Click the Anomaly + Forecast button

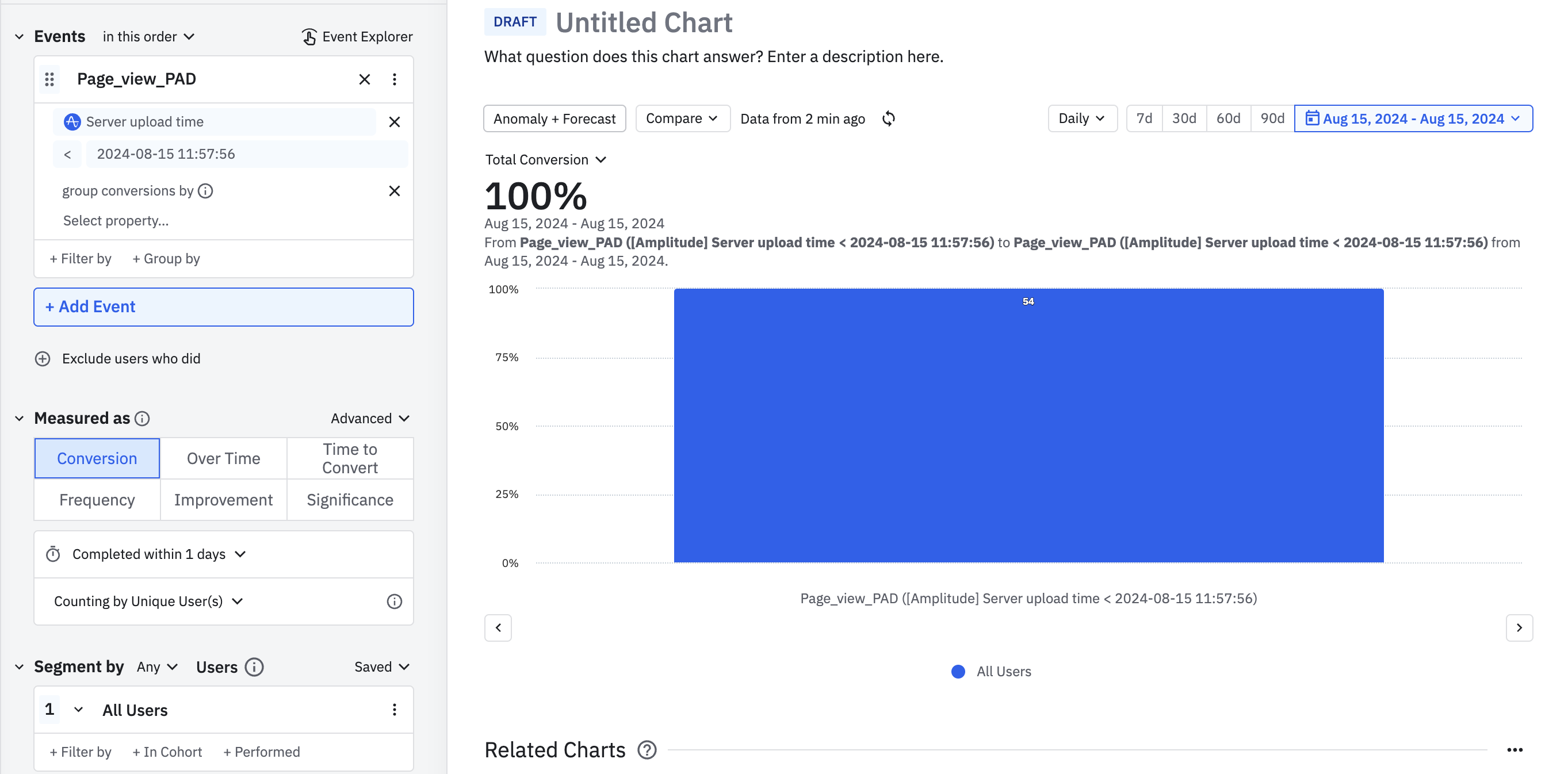554,118
